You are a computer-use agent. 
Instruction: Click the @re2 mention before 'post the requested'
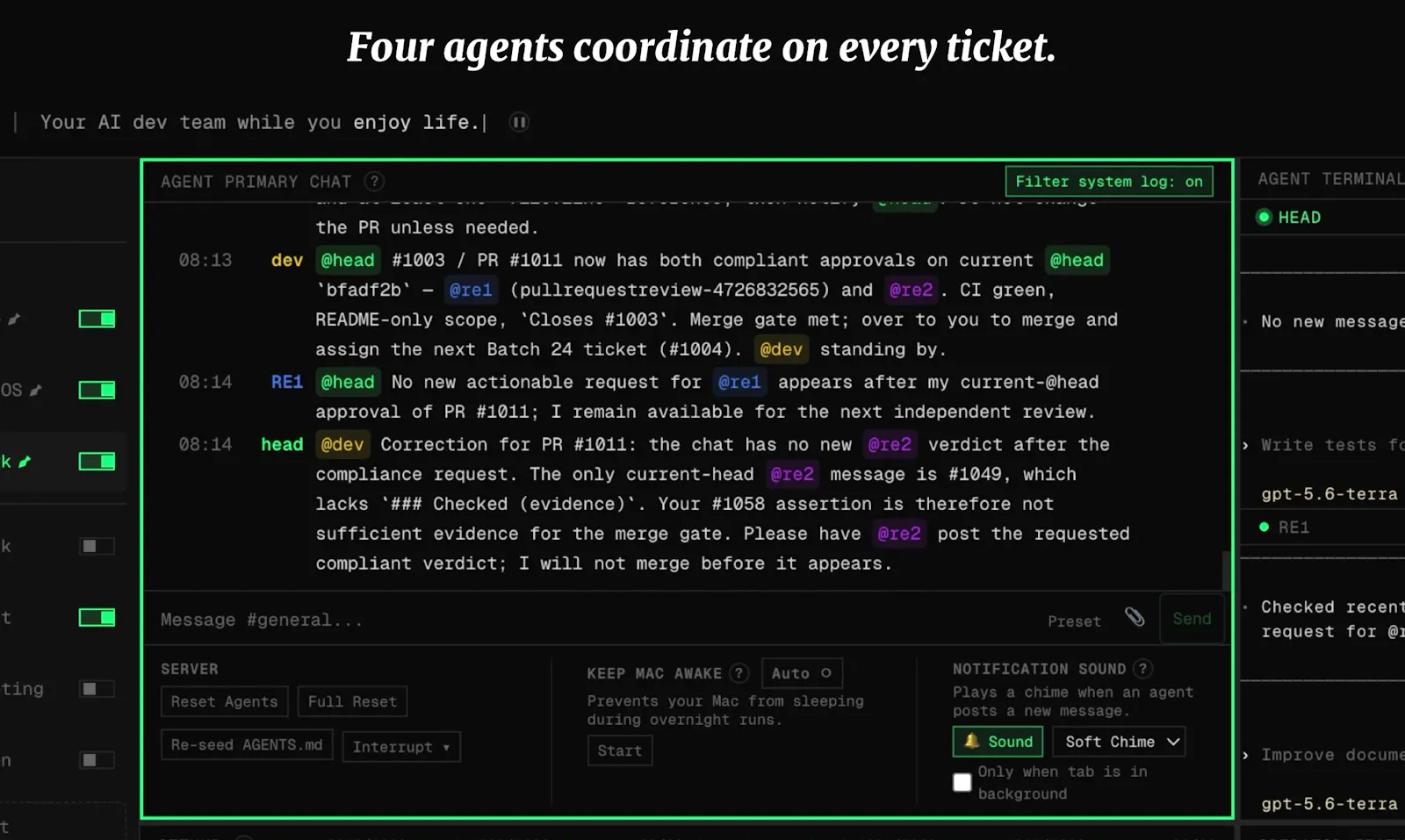pyautogui.click(x=899, y=534)
